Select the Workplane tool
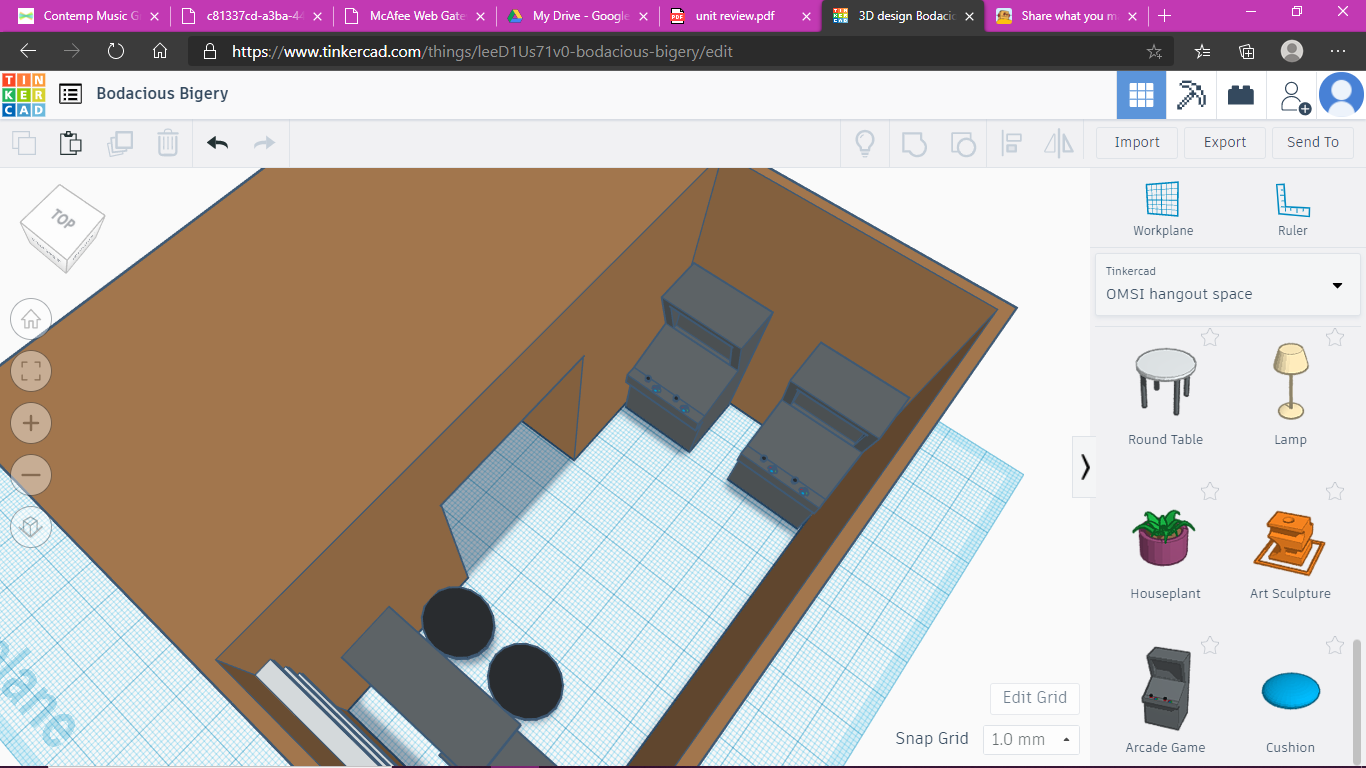Screen dimensions: 1366x768 pos(1163,209)
